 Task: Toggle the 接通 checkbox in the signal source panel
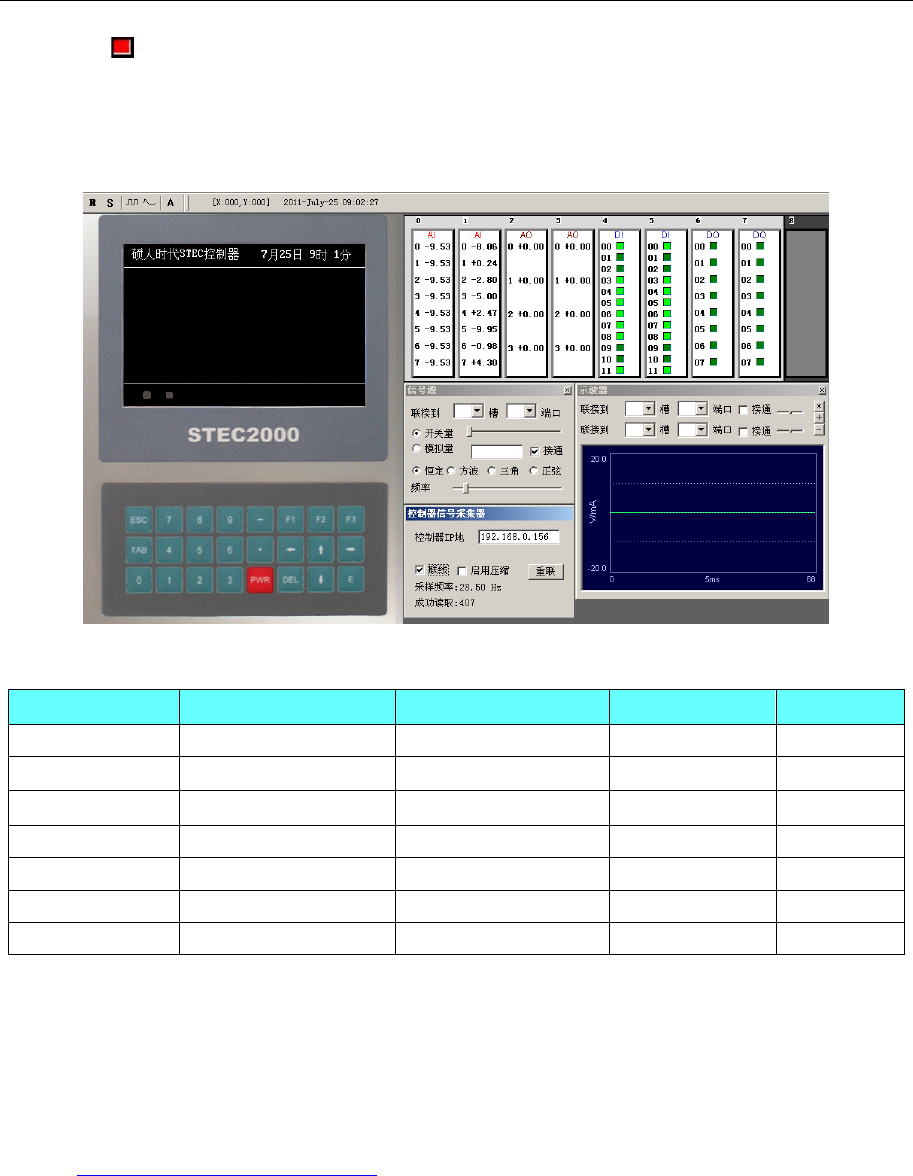[x=534, y=451]
